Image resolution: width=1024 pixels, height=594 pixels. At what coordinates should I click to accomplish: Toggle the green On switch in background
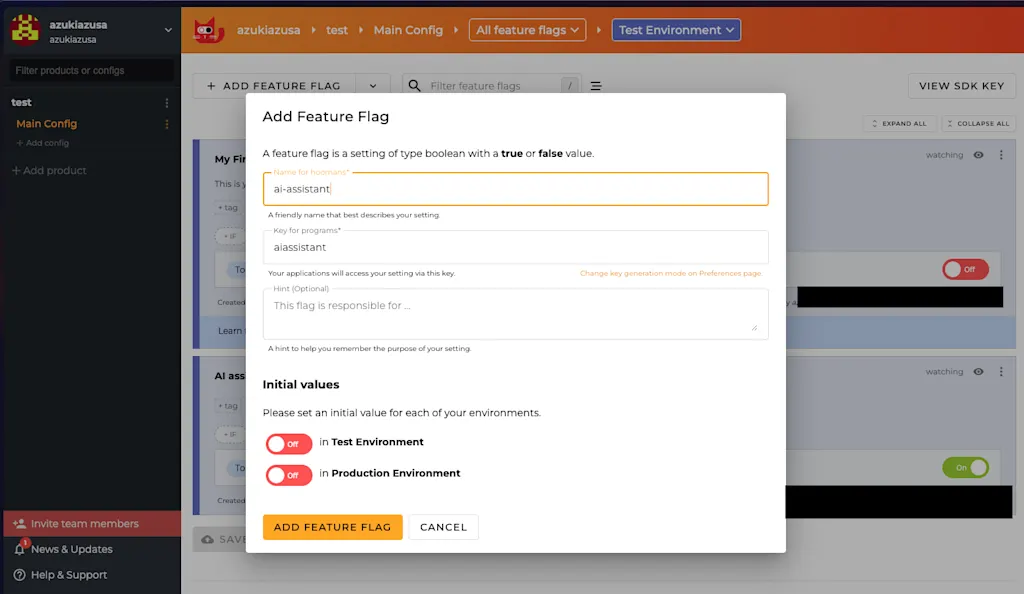[x=965, y=467]
